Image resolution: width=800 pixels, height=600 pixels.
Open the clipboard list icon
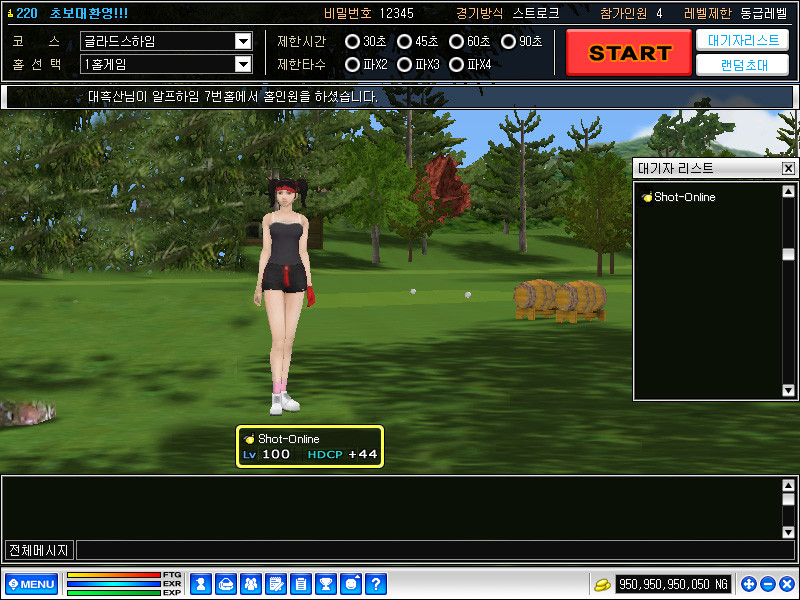coord(301,584)
